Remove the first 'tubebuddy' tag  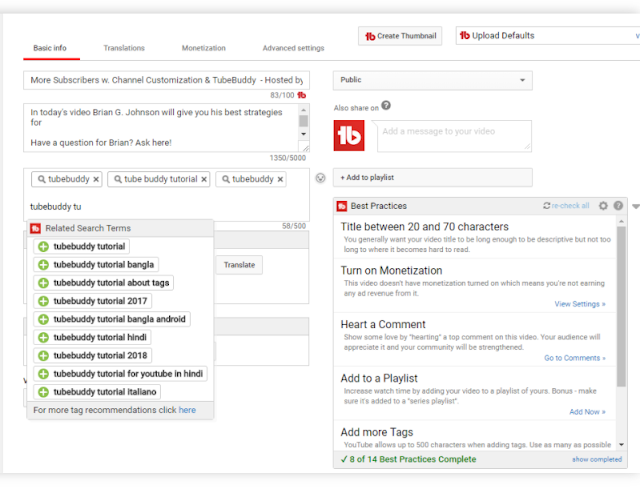[96, 180]
